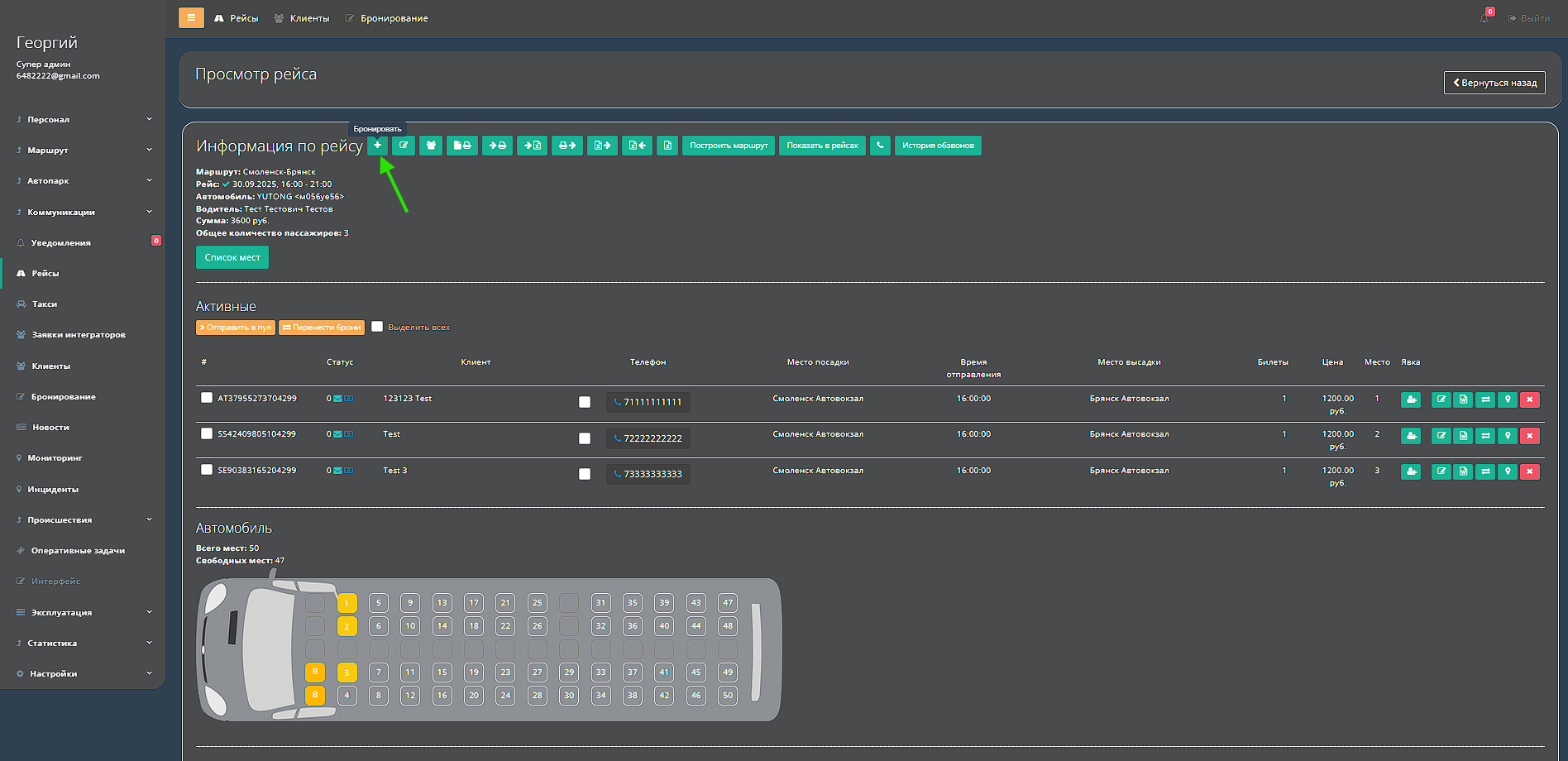
Task: Open 'Мониторинг' in the sidebar menu
Action: [56, 457]
